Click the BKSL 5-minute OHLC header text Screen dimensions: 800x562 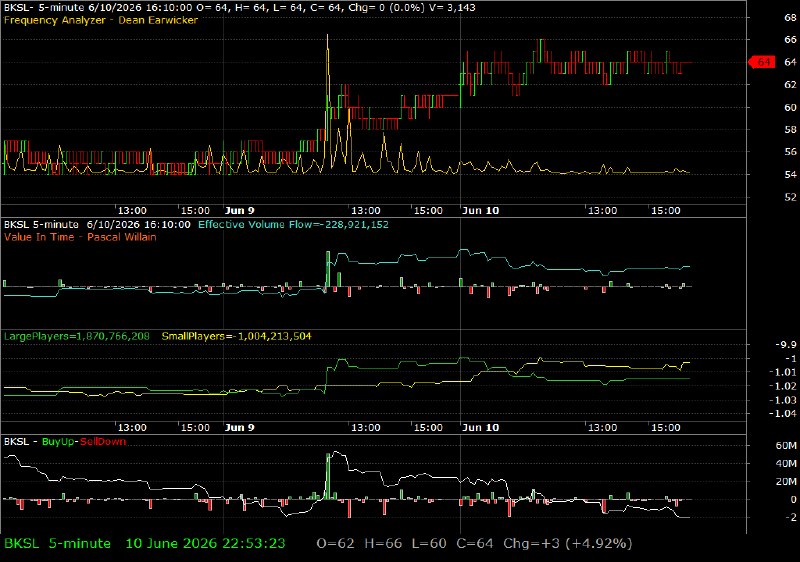coord(240,8)
